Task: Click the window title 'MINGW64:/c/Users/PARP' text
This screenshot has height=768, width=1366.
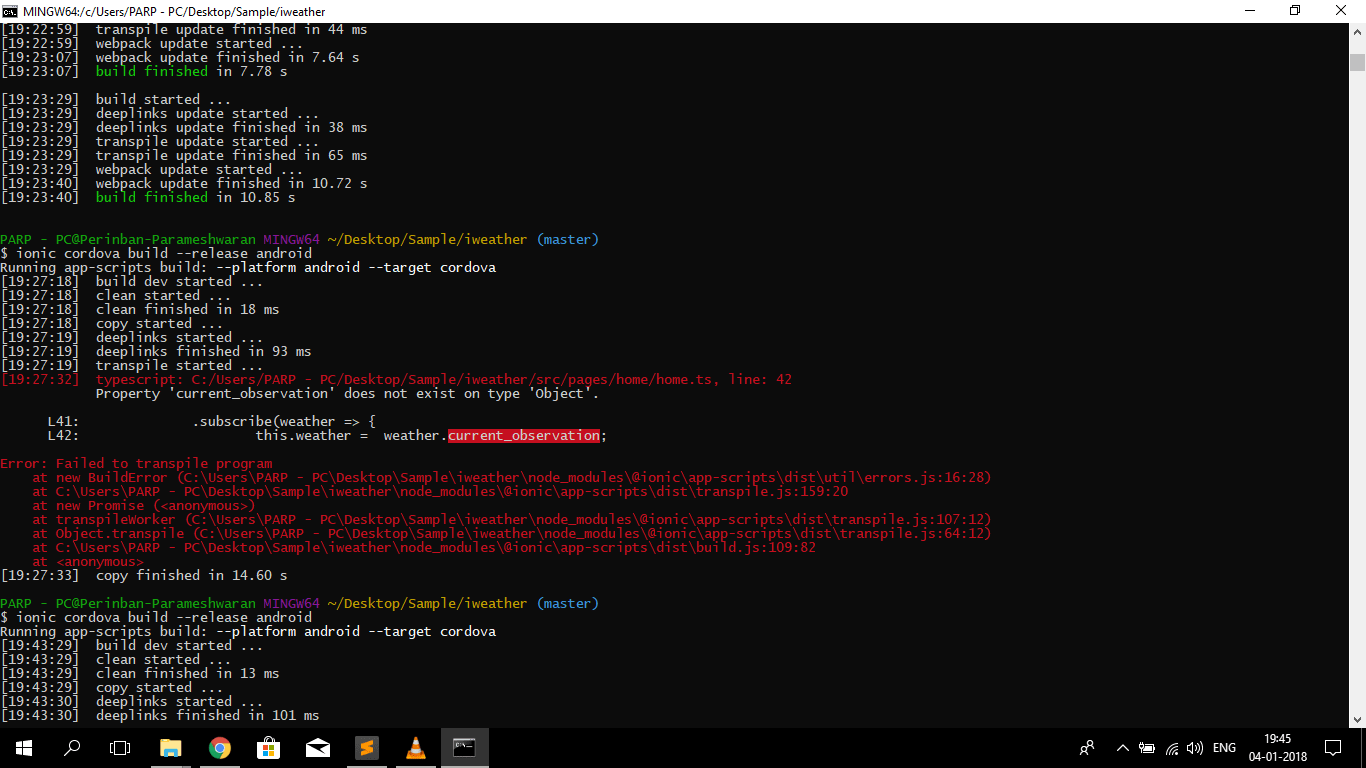Action: tap(174, 11)
